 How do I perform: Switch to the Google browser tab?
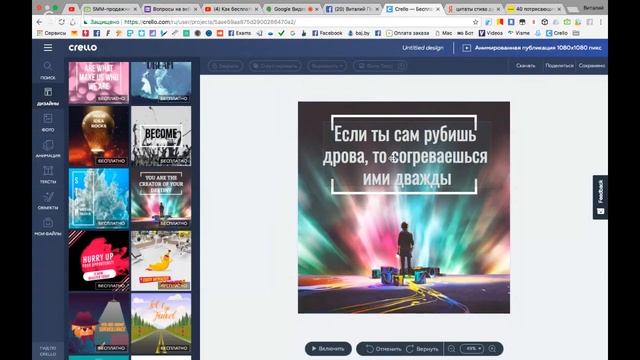[x=291, y=9]
